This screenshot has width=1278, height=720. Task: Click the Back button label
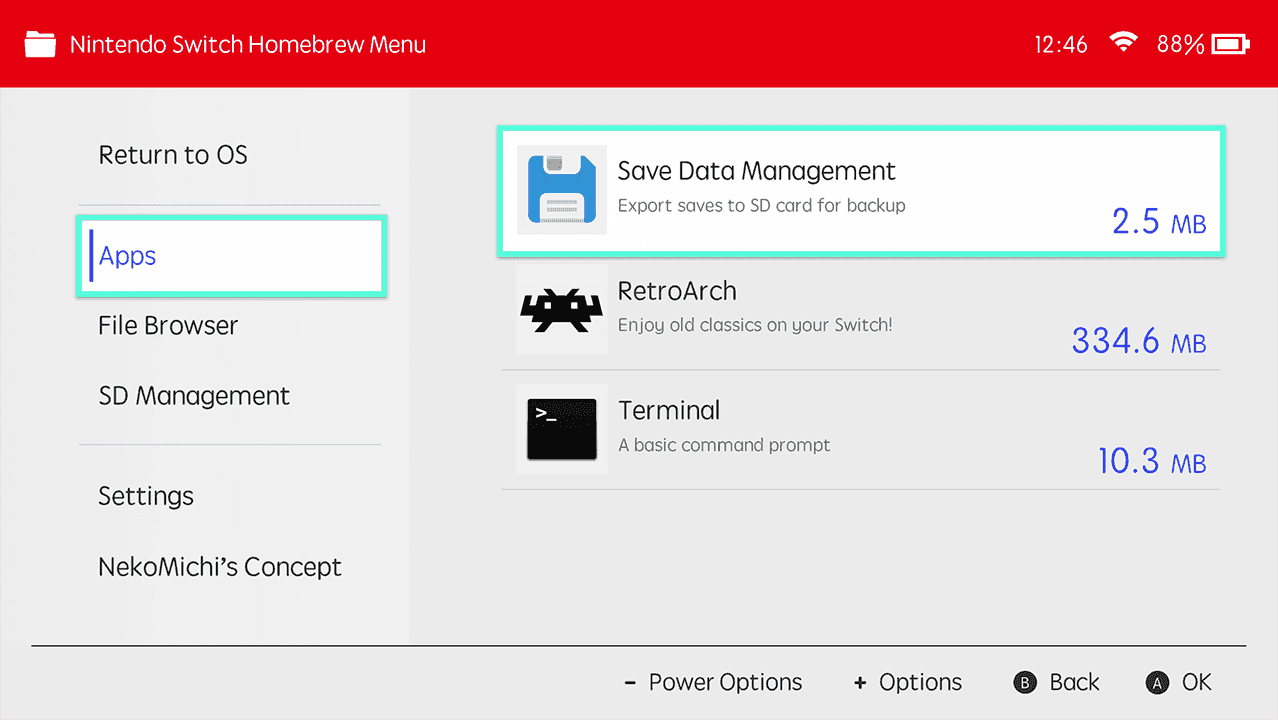coord(1074,683)
